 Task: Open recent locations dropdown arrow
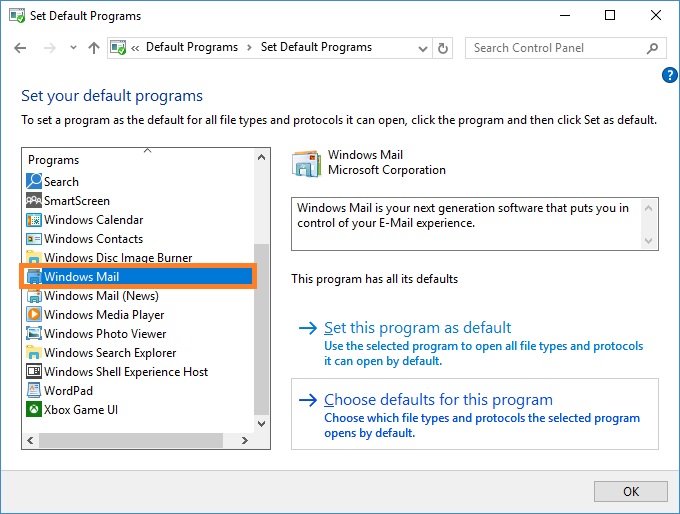pyautogui.click(x=73, y=48)
